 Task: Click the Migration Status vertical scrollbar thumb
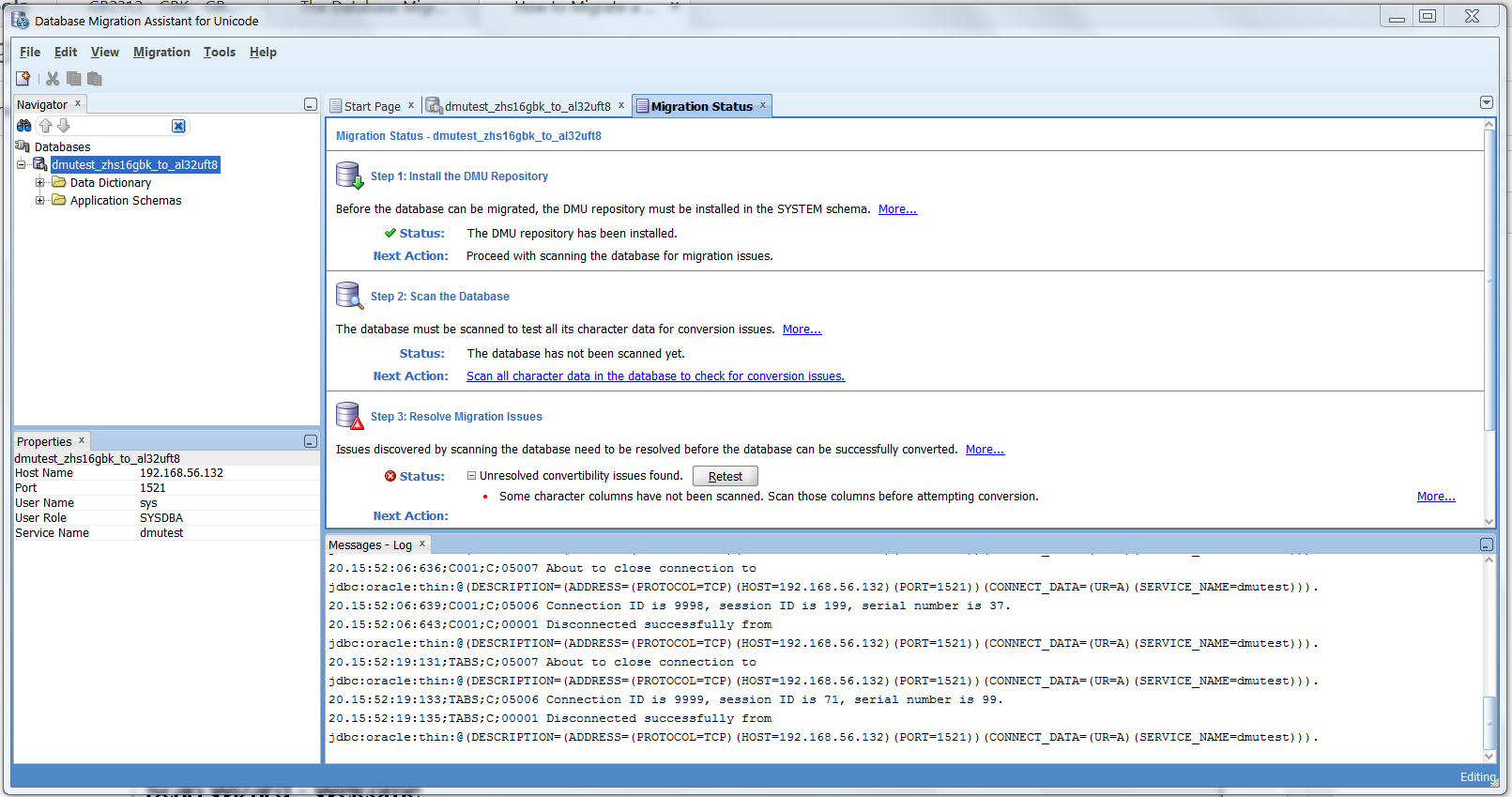pyautogui.click(x=1489, y=280)
